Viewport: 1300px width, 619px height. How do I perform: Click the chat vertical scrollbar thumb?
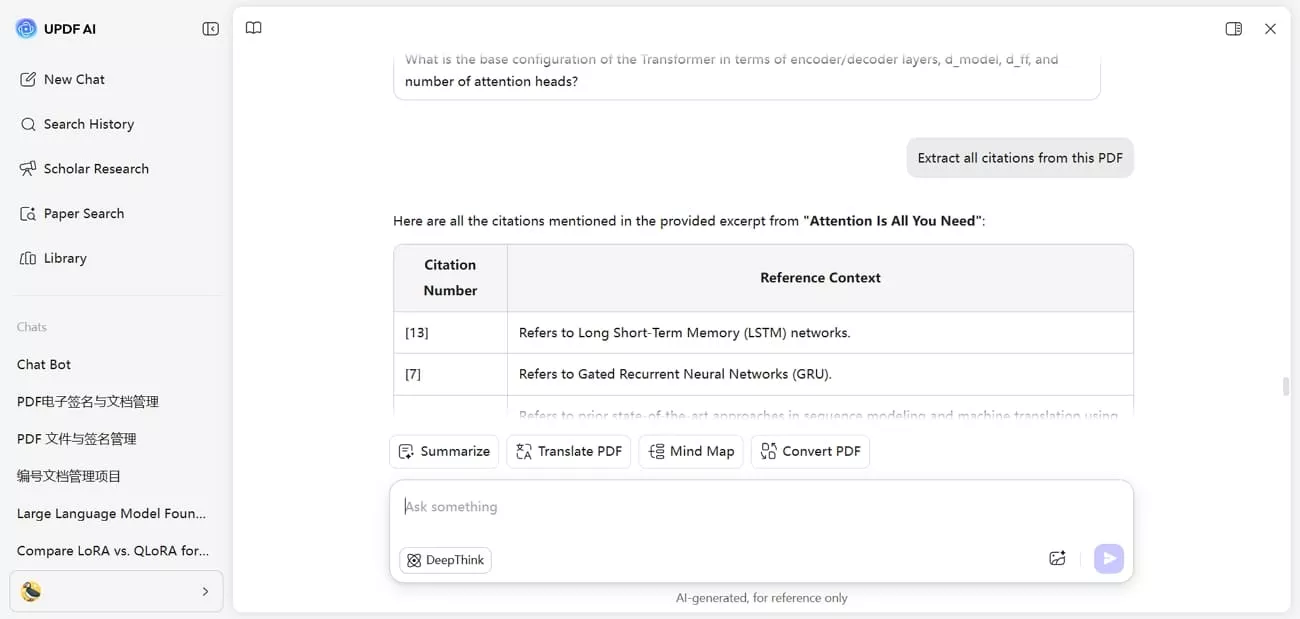(1285, 387)
